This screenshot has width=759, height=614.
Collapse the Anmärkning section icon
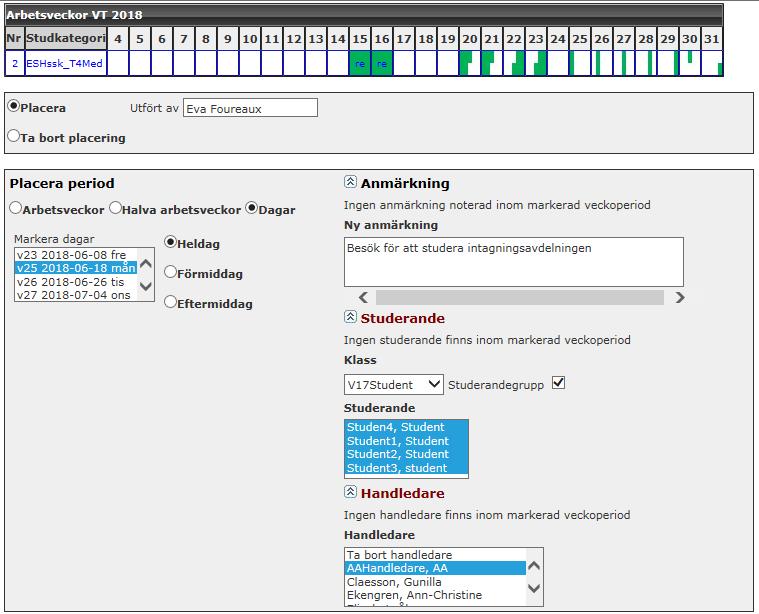click(x=350, y=182)
